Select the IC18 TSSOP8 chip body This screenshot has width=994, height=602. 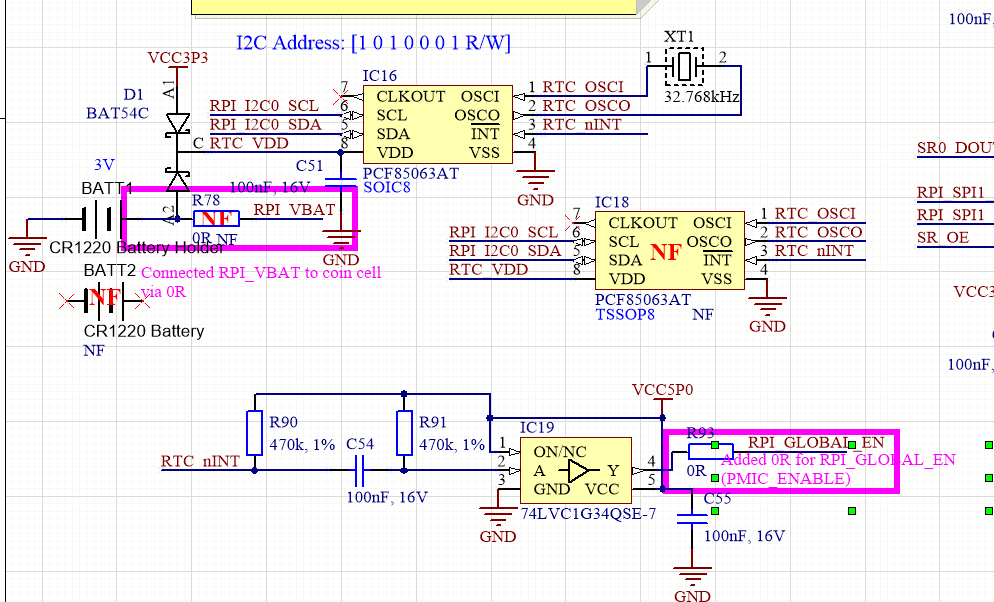pos(669,251)
